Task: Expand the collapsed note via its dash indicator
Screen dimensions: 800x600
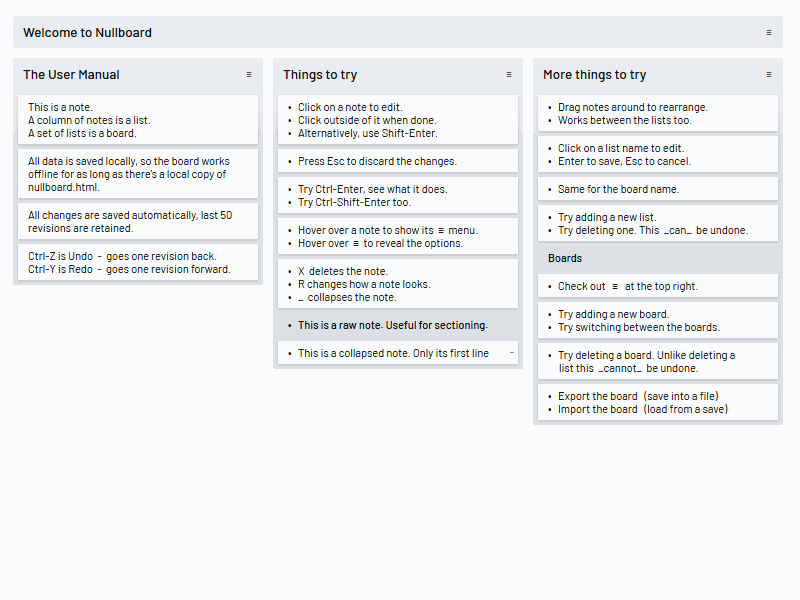Action: (x=510, y=352)
